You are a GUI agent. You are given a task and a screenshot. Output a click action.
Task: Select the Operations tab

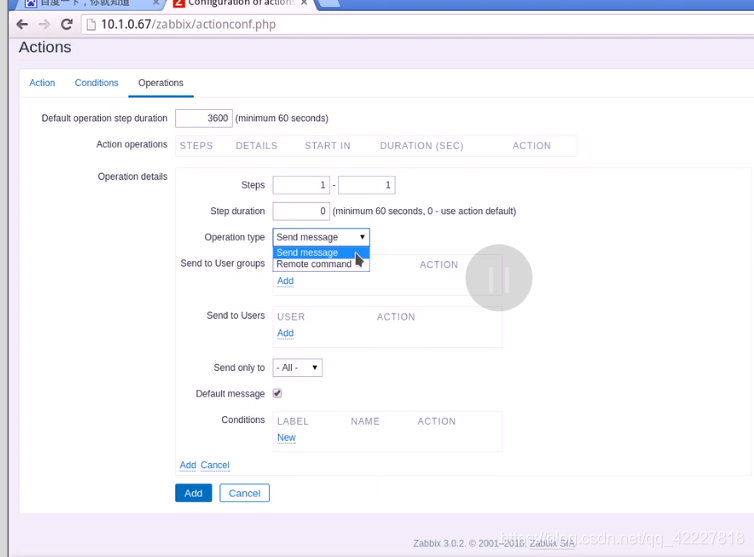point(161,83)
